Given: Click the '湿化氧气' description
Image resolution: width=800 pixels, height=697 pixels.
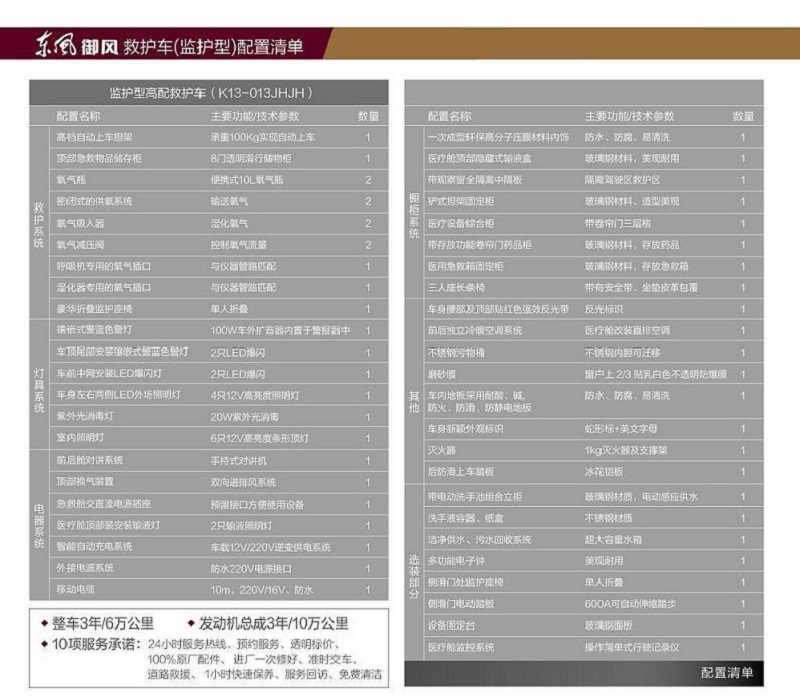Looking at the screenshot, I should coord(229,223).
